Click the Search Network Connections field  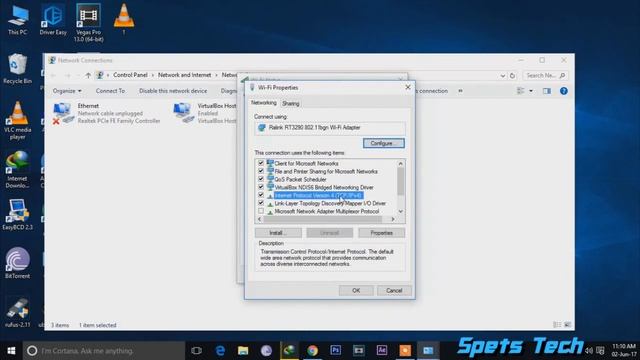tap(545, 76)
